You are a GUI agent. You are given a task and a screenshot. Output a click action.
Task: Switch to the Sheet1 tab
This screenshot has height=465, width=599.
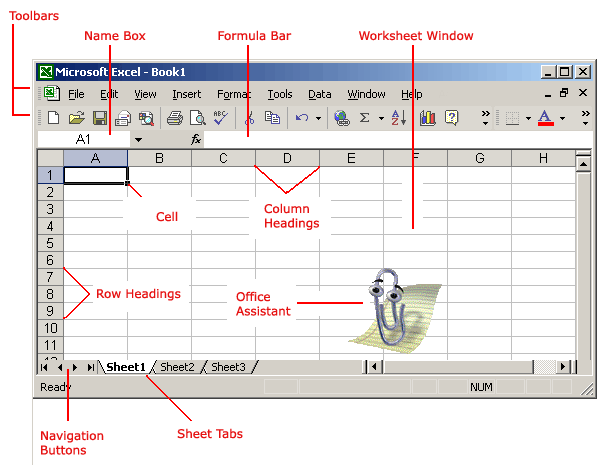tap(126, 367)
